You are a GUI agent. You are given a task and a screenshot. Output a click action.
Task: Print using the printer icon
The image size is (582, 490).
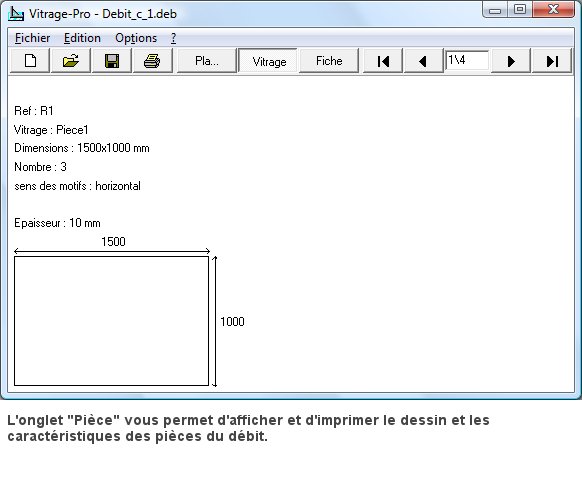(152, 61)
